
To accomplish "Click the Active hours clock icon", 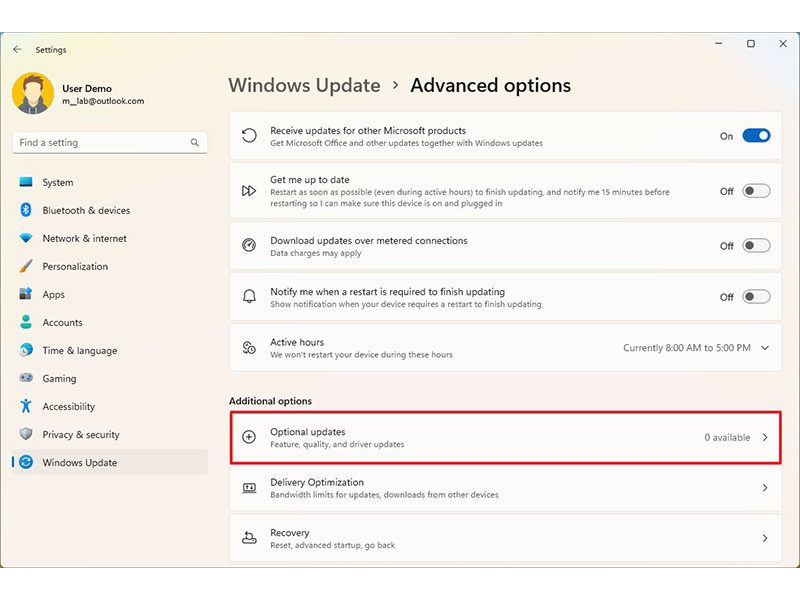I will pyautogui.click(x=249, y=347).
